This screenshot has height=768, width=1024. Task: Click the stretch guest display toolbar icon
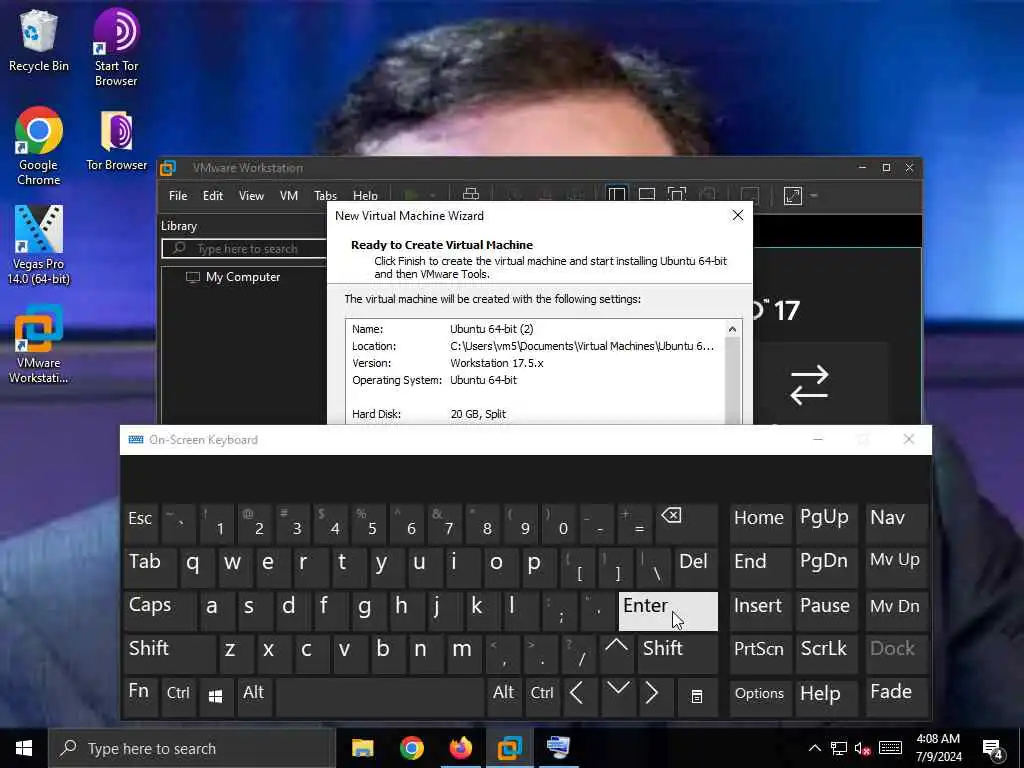[x=792, y=195]
